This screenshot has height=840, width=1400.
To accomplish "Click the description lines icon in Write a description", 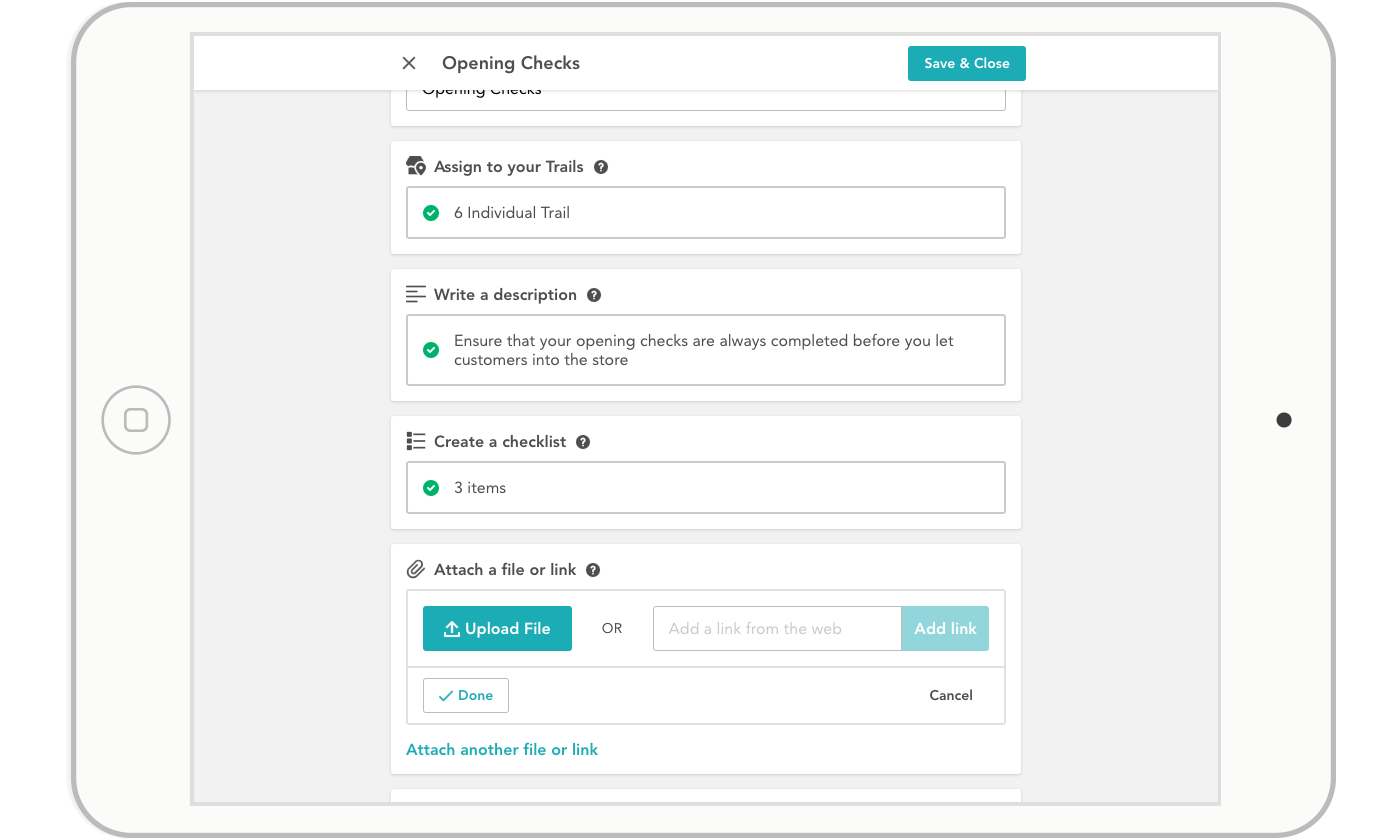I will click(415, 294).
